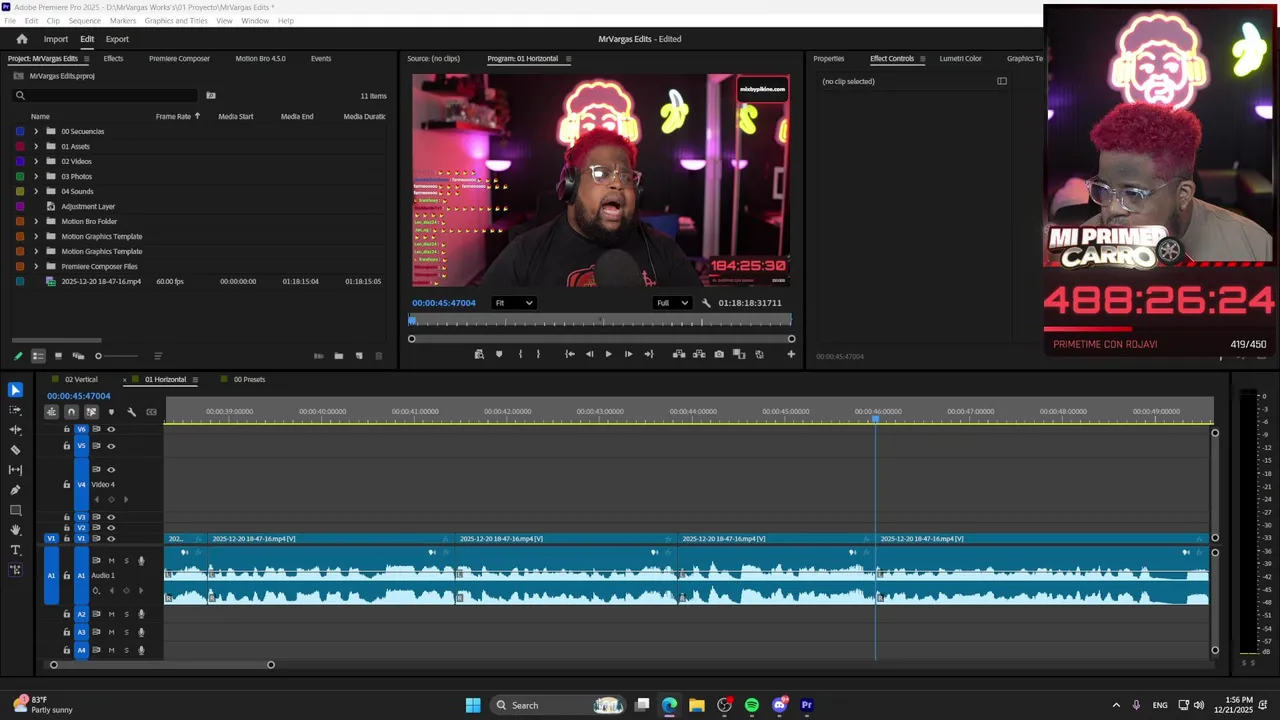Open the Sequence menu
This screenshot has width=1280, height=720.
click(84, 21)
